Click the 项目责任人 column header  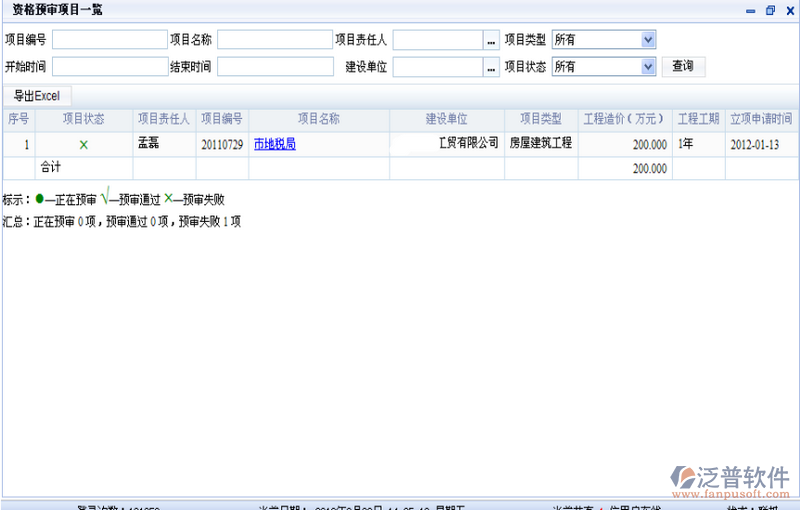click(164, 119)
